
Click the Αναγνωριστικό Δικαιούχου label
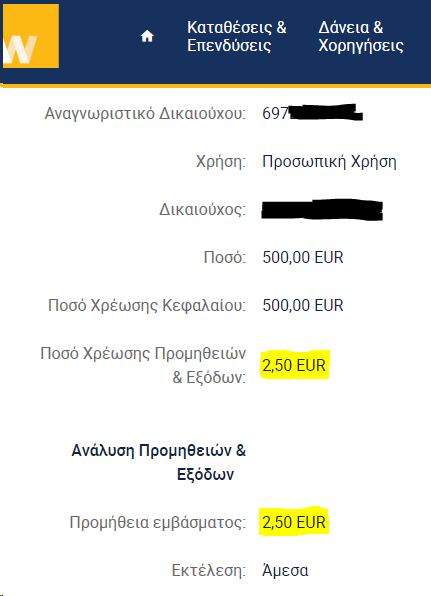tap(145, 114)
